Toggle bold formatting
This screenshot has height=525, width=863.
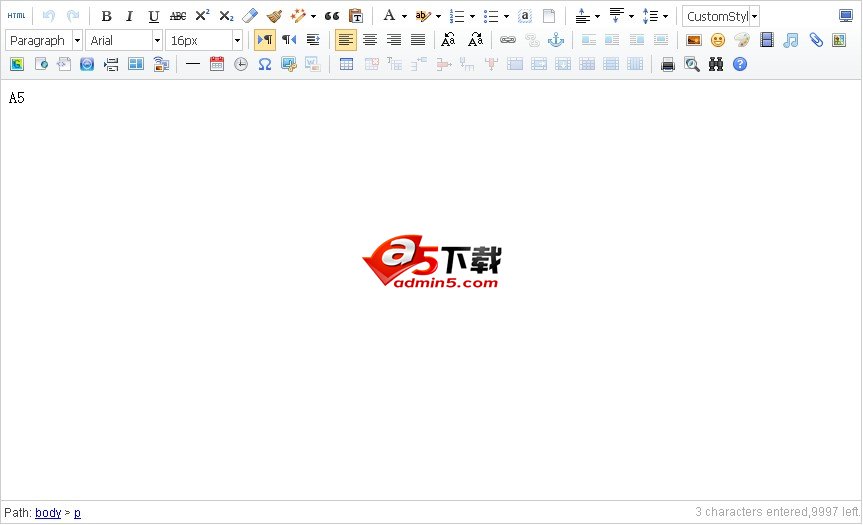[106, 16]
